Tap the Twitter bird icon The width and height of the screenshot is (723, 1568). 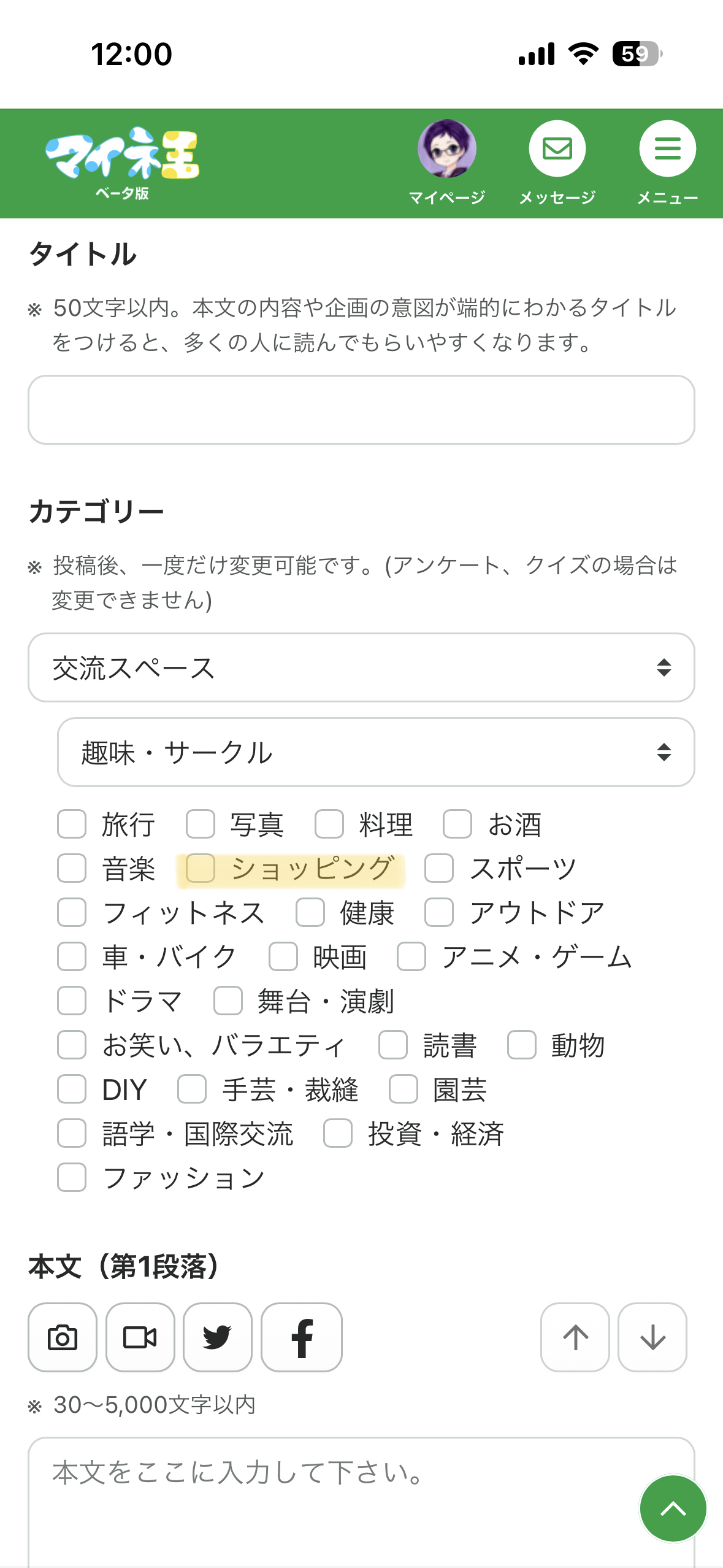click(x=218, y=1337)
